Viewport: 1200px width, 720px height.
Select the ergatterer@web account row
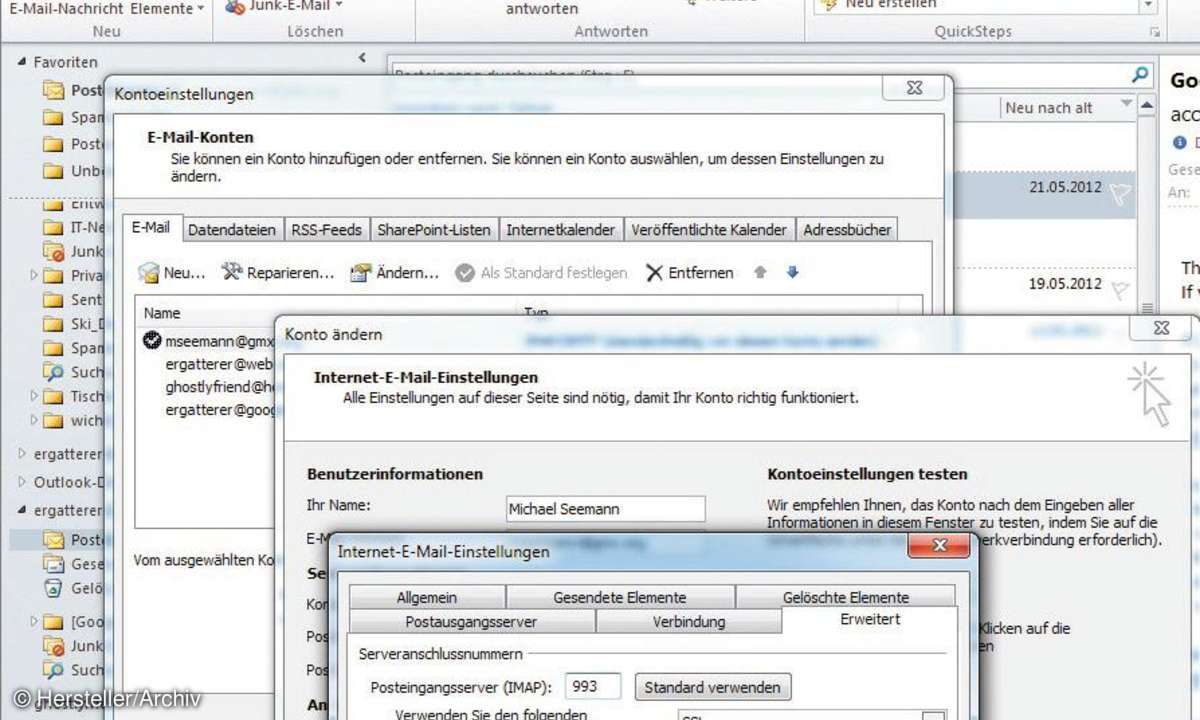pos(219,364)
